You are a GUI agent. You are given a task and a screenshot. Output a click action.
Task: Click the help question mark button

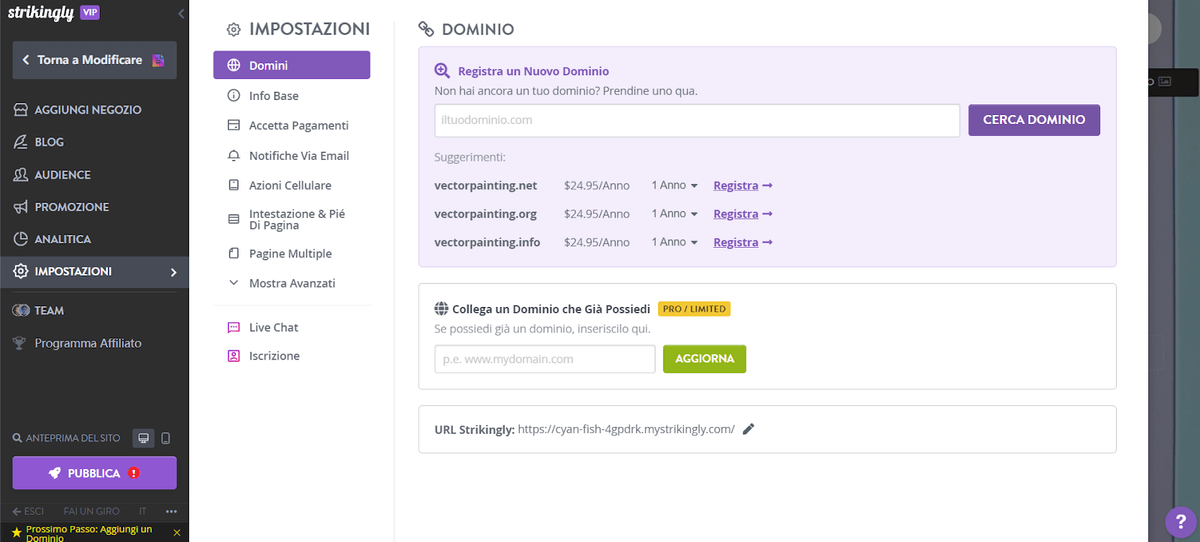pyautogui.click(x=1179, y=521)
